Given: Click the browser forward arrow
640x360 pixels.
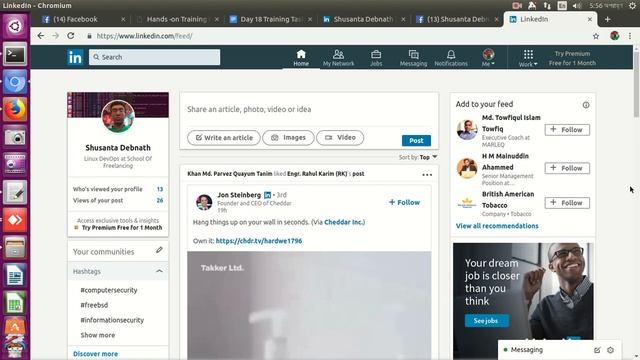Looking at the screenshot, I should [56, 36].
